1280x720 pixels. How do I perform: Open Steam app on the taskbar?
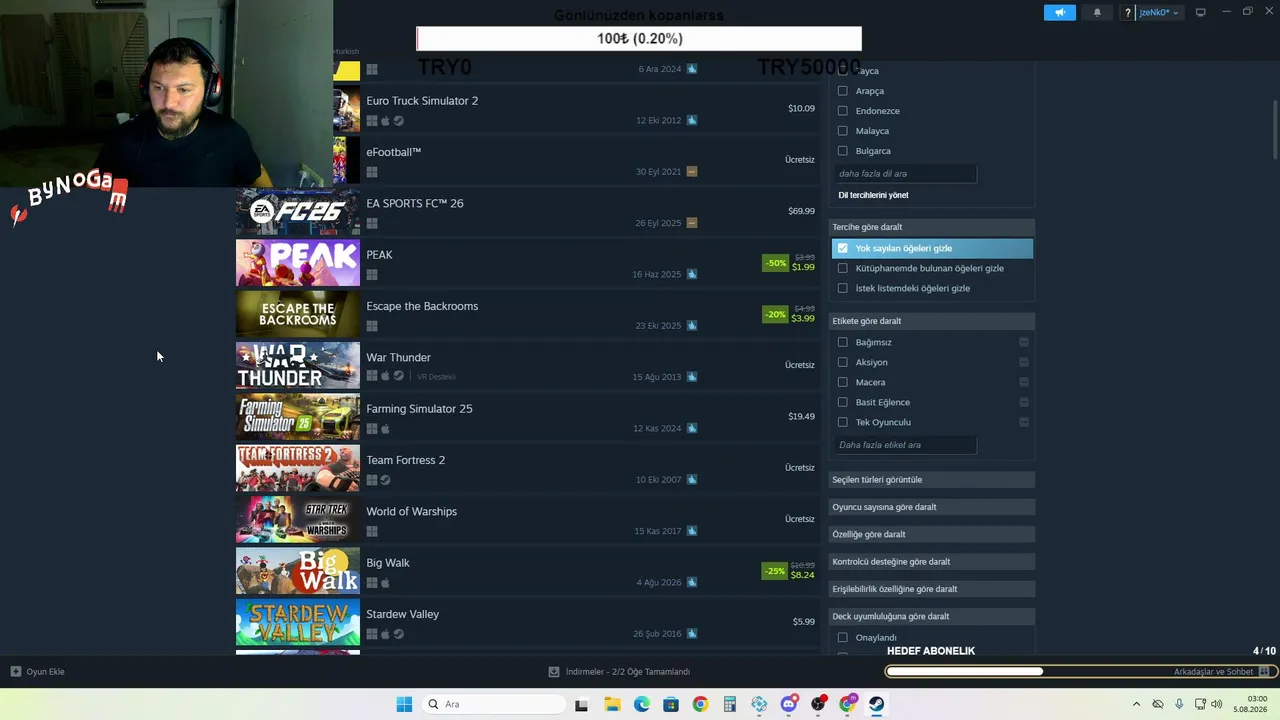point(877,704)
